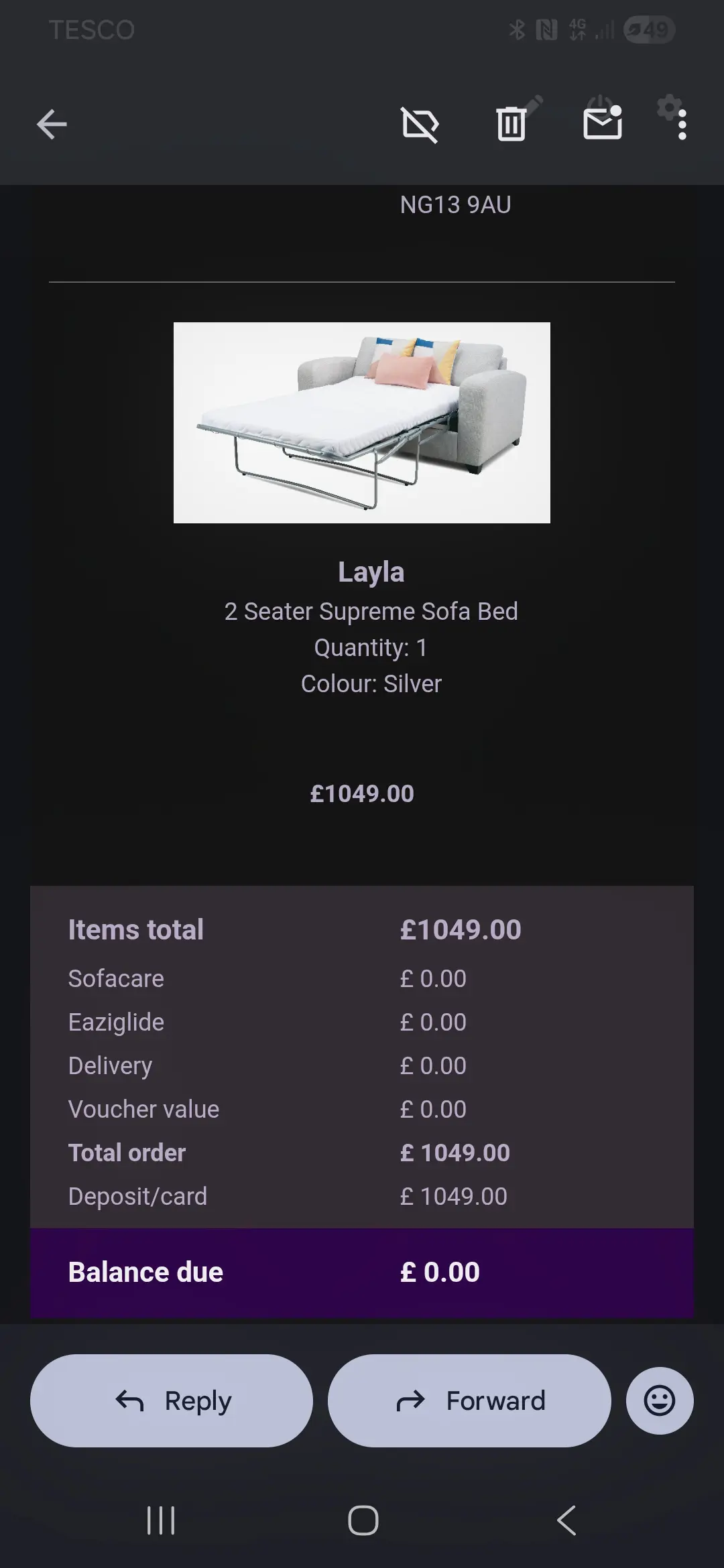The image size is (724, 1568).
Task: Tap the NG13 9AU postcode text
Action: [455, 205]
